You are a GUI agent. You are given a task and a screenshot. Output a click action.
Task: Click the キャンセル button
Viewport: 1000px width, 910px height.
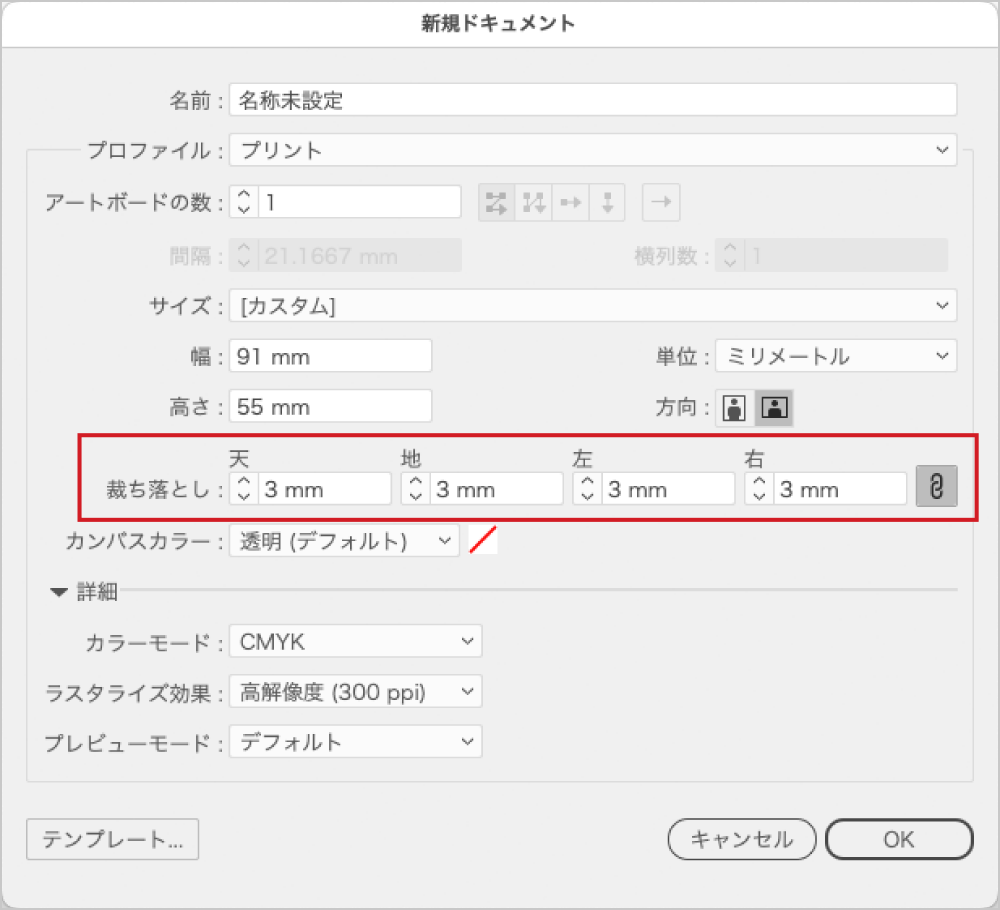tap(742, 840)
